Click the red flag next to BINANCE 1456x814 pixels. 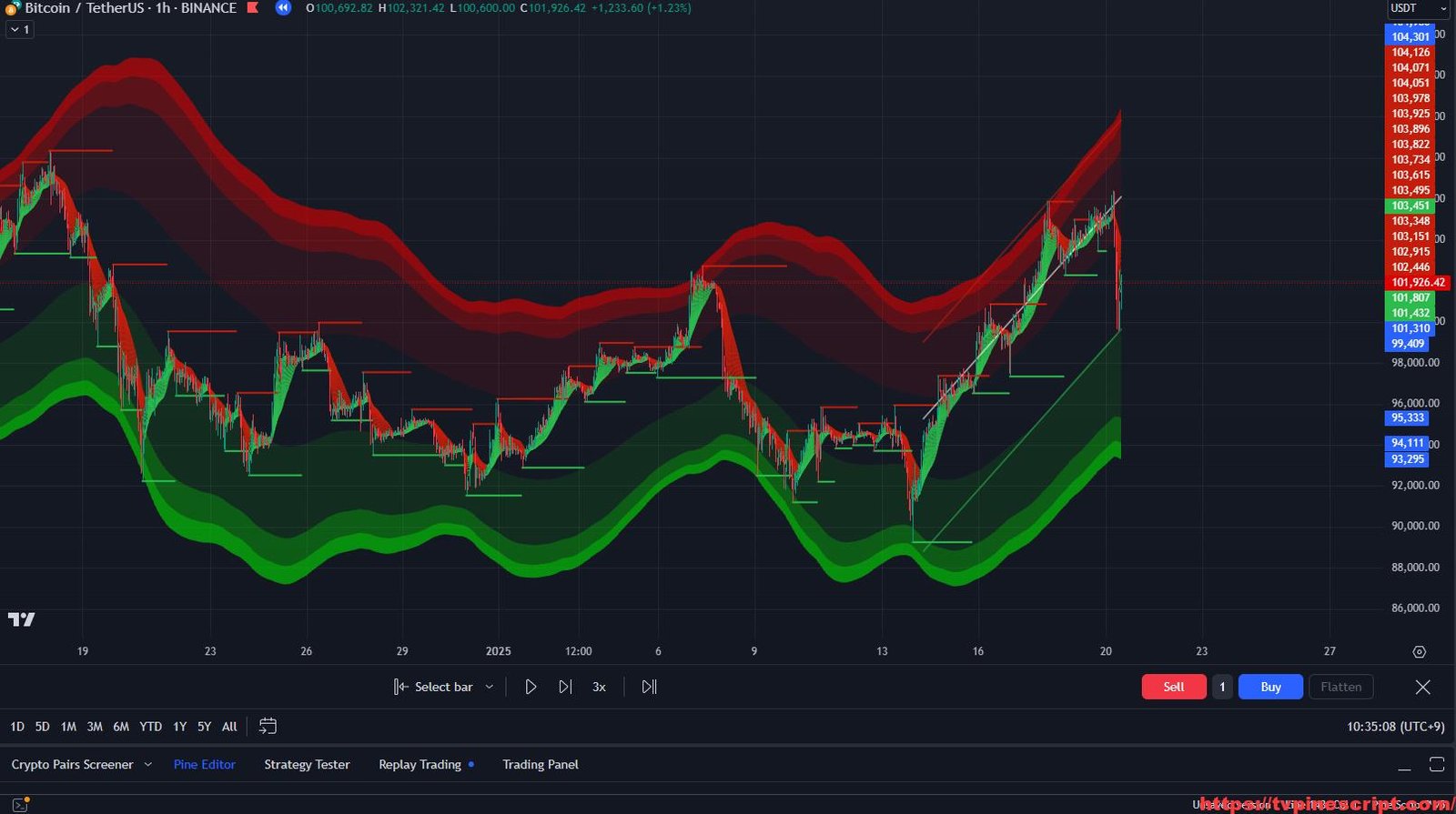(x=253, y=8)
